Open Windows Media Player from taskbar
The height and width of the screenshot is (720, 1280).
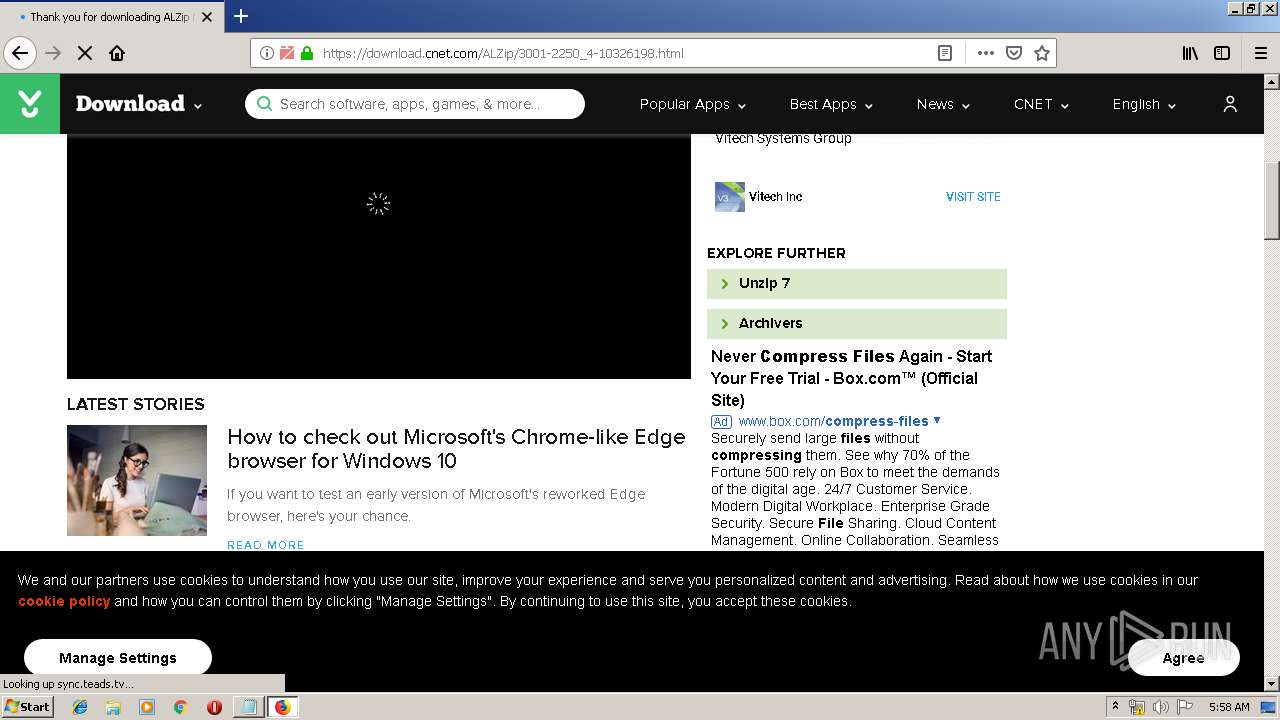[147, 707]
